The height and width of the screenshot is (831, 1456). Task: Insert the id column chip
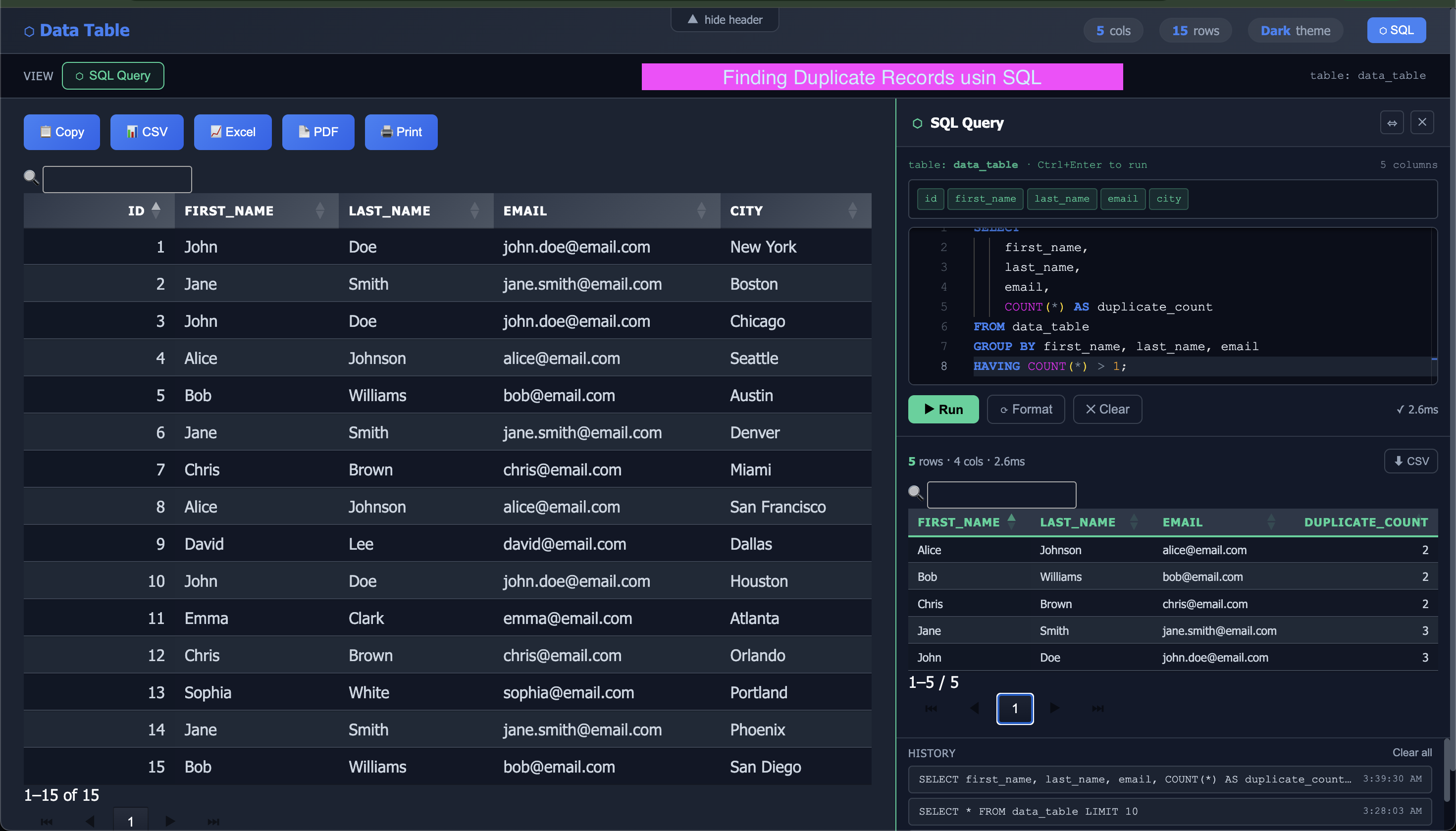[x=931, y=199]
